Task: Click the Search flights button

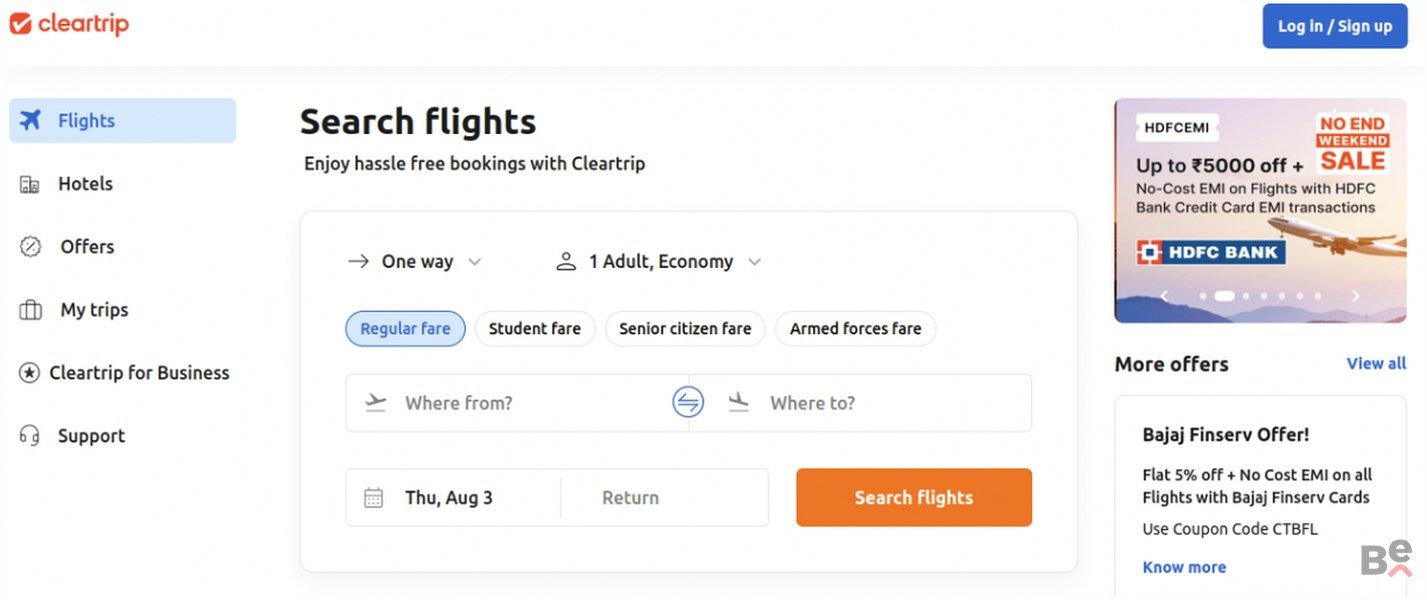Action: [x=914, y=498]
